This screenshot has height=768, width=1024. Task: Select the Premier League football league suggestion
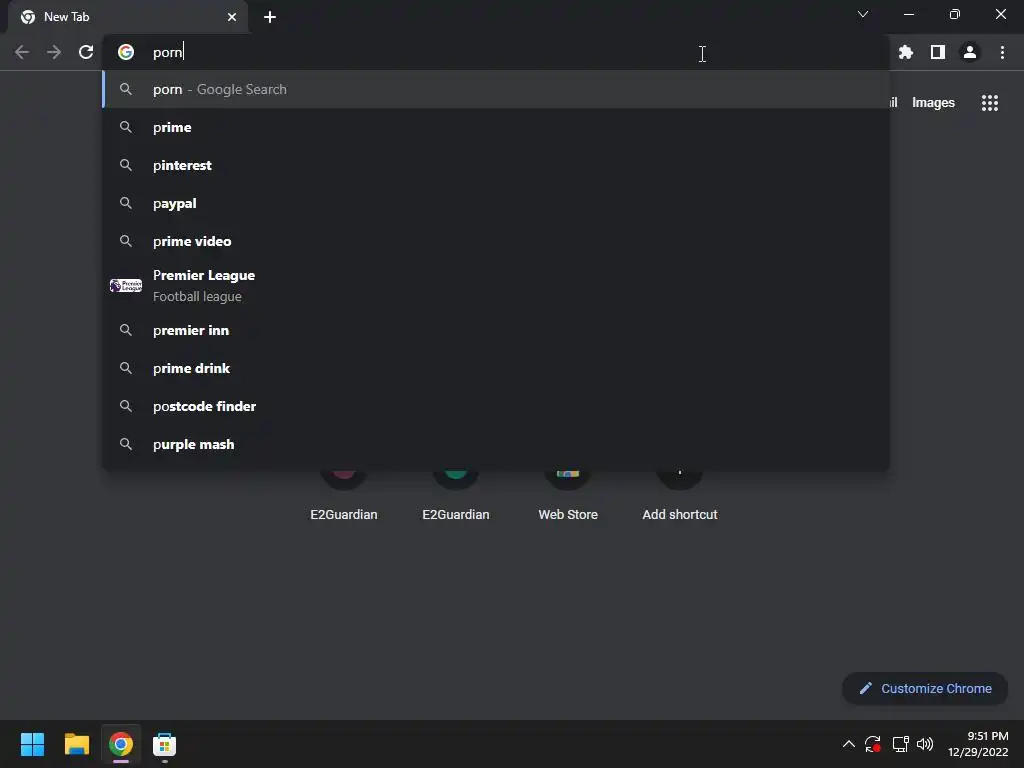click(496, 285)
